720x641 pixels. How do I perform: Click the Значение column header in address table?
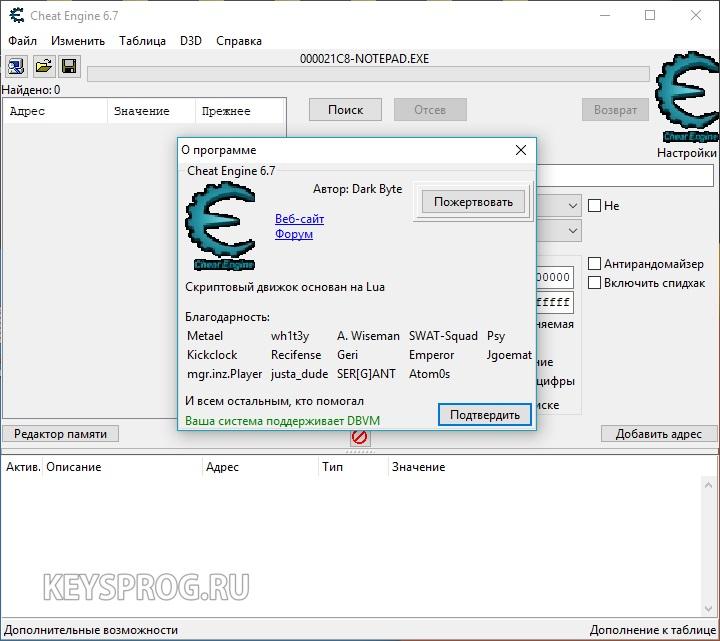point(418,467)
